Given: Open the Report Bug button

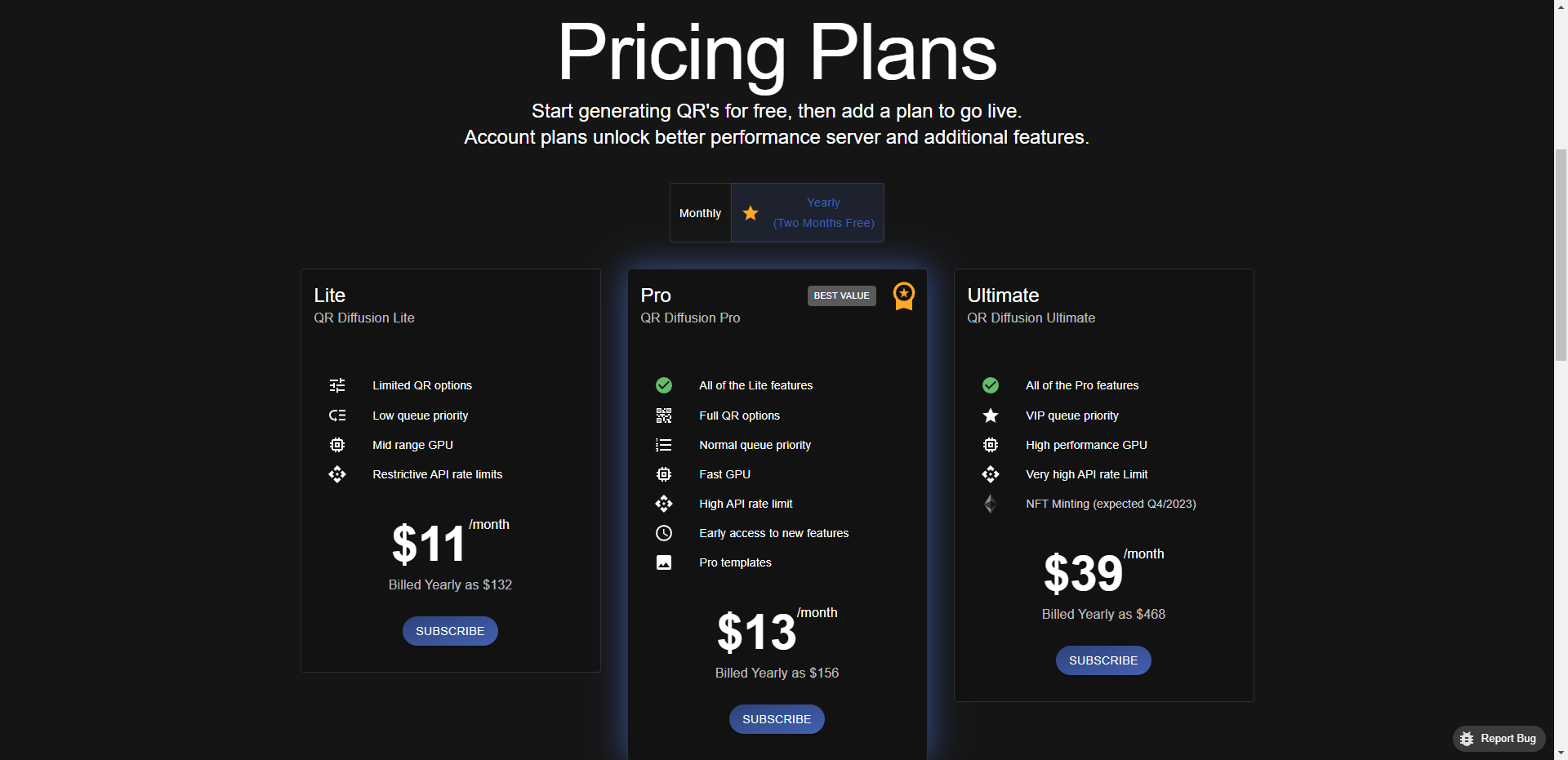Looking at the screenshot, I should coord(1499,739).
